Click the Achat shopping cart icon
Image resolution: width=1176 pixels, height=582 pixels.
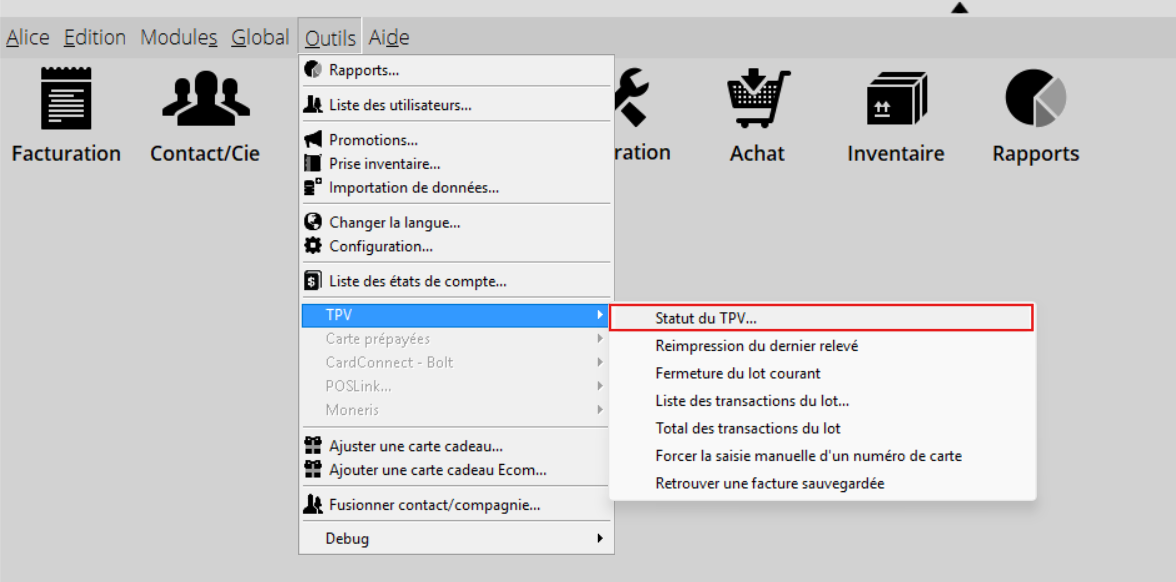(757, 99)
